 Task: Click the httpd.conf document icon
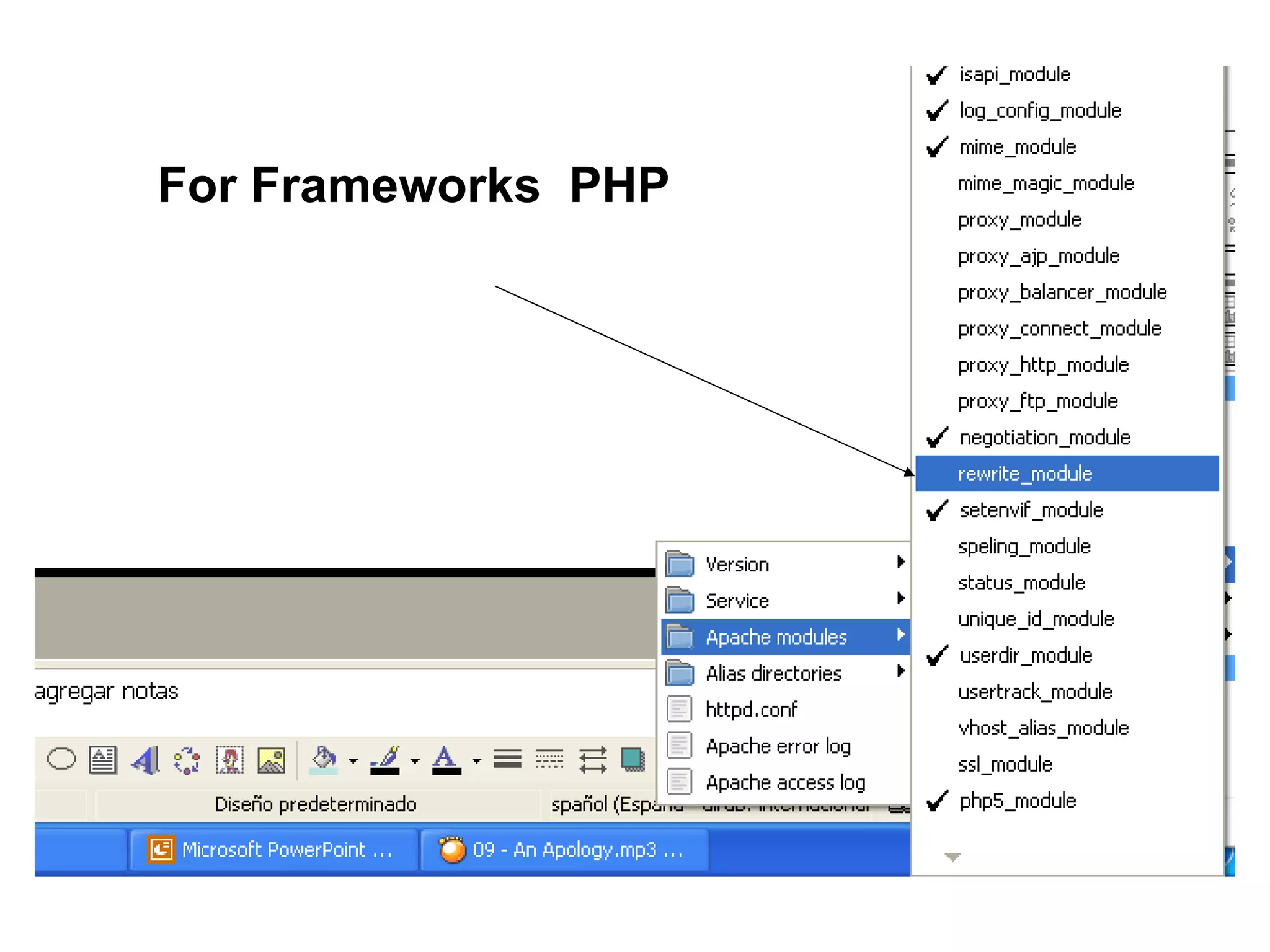tap(679, 709)
